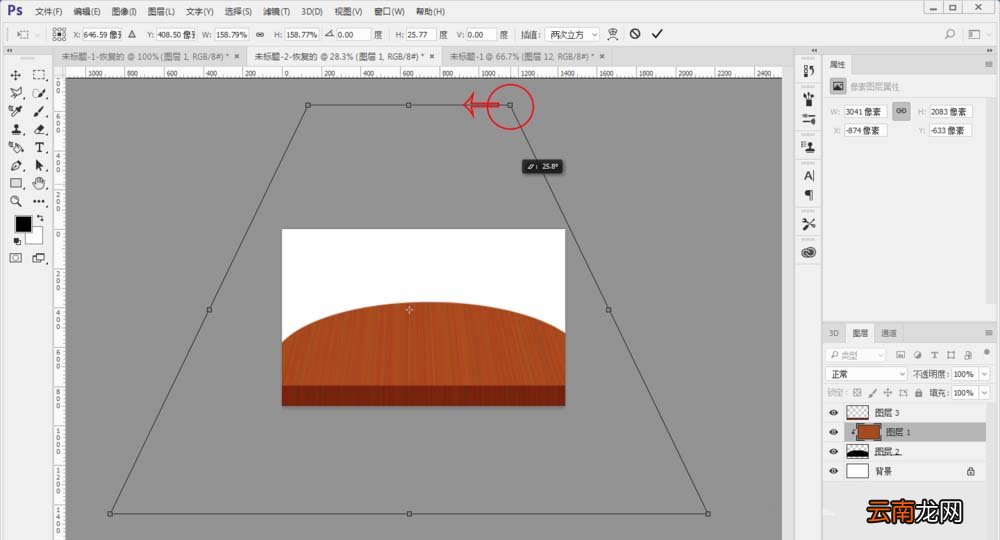Select the Paint Bucket tool
The image size is (1000, 540).
point(15,147)
